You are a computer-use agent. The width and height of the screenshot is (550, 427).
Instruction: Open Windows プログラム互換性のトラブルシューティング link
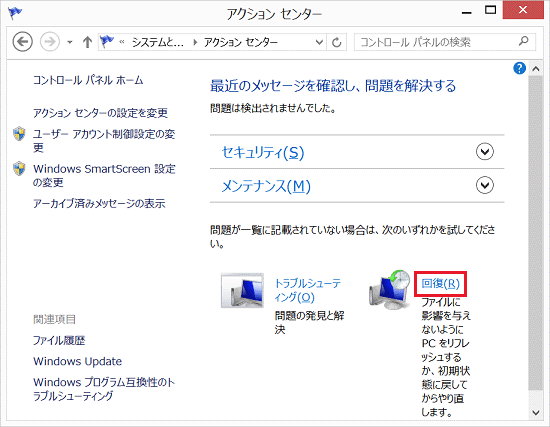[x=104, y=389]
